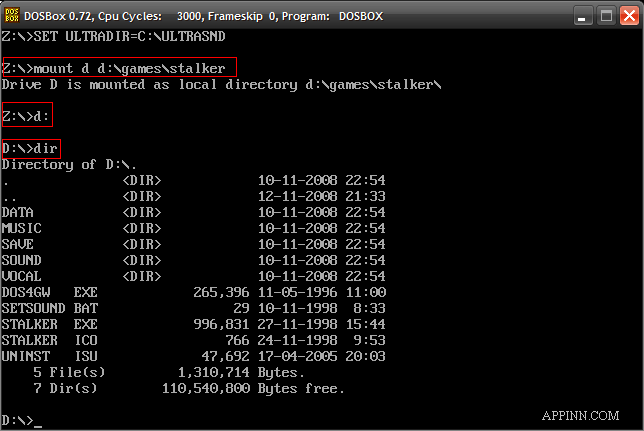Click the D:\> prompt with the blinking cursor
This screenshot has width=644, height=431.
click(22, 421)
